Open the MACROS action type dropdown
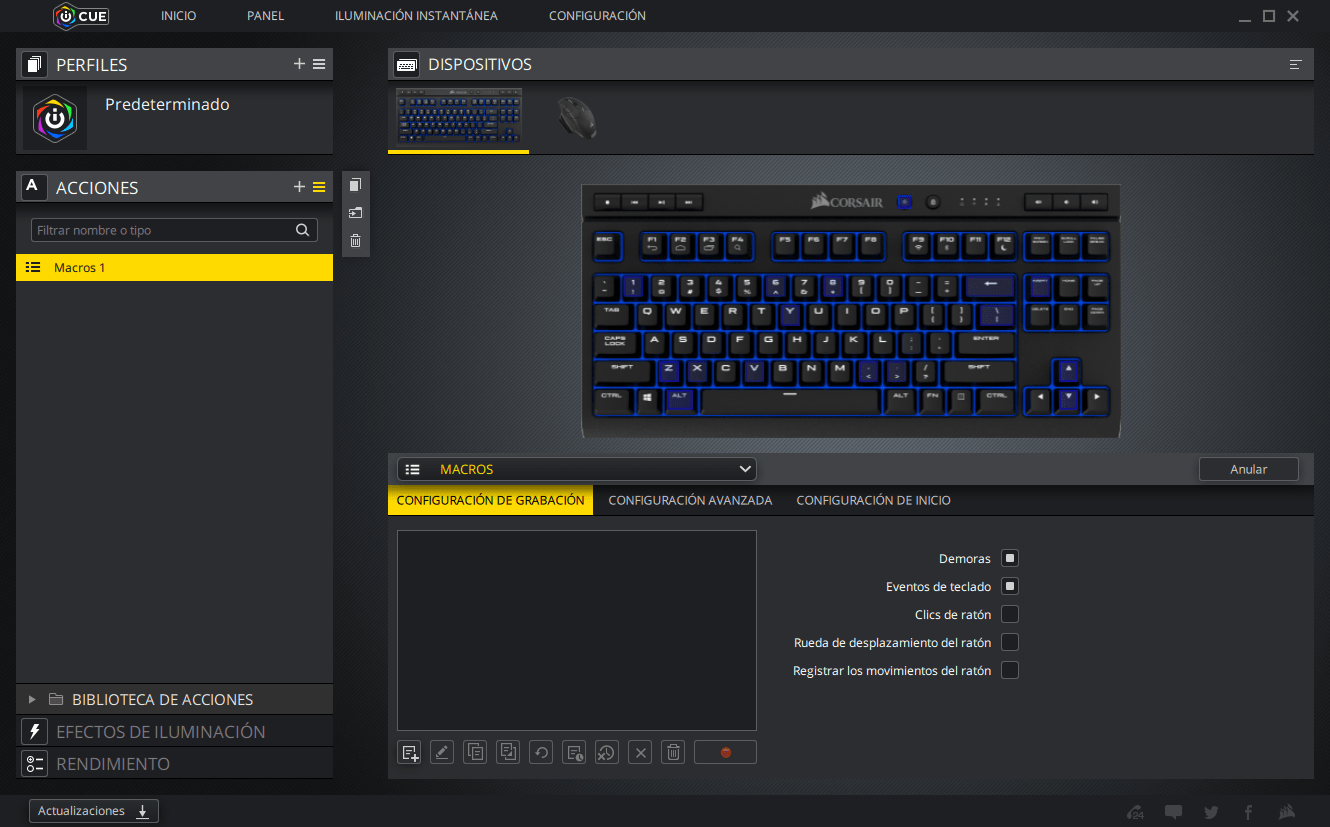1330x827 pixels. click(577, 469)
